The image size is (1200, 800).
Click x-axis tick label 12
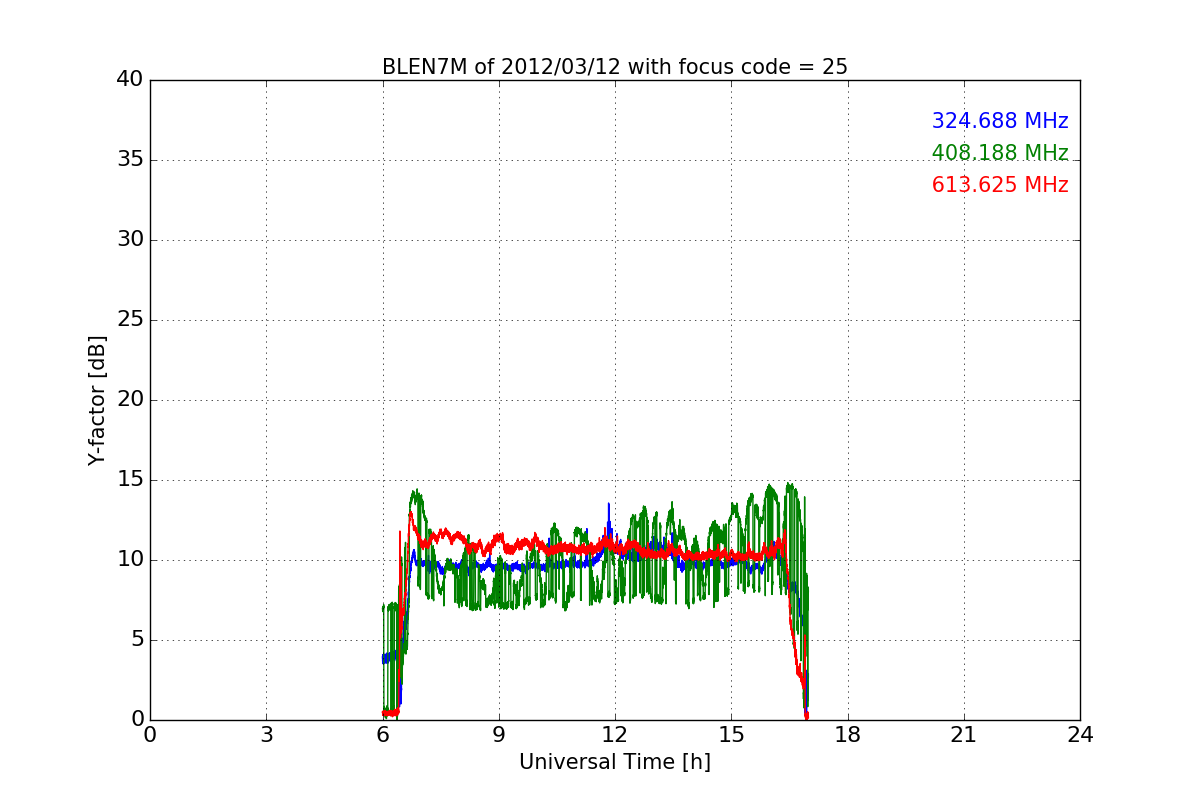coord(615,735)
